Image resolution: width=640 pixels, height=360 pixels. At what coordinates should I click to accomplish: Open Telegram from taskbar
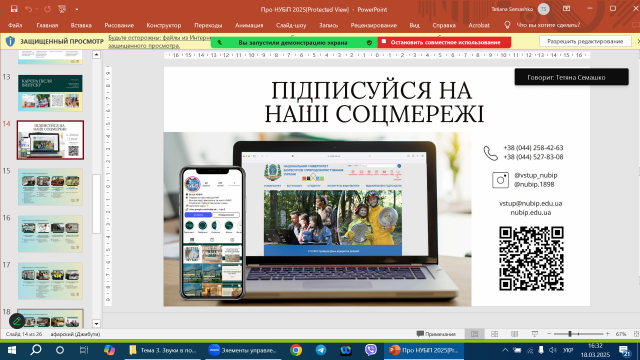[321, 350]
